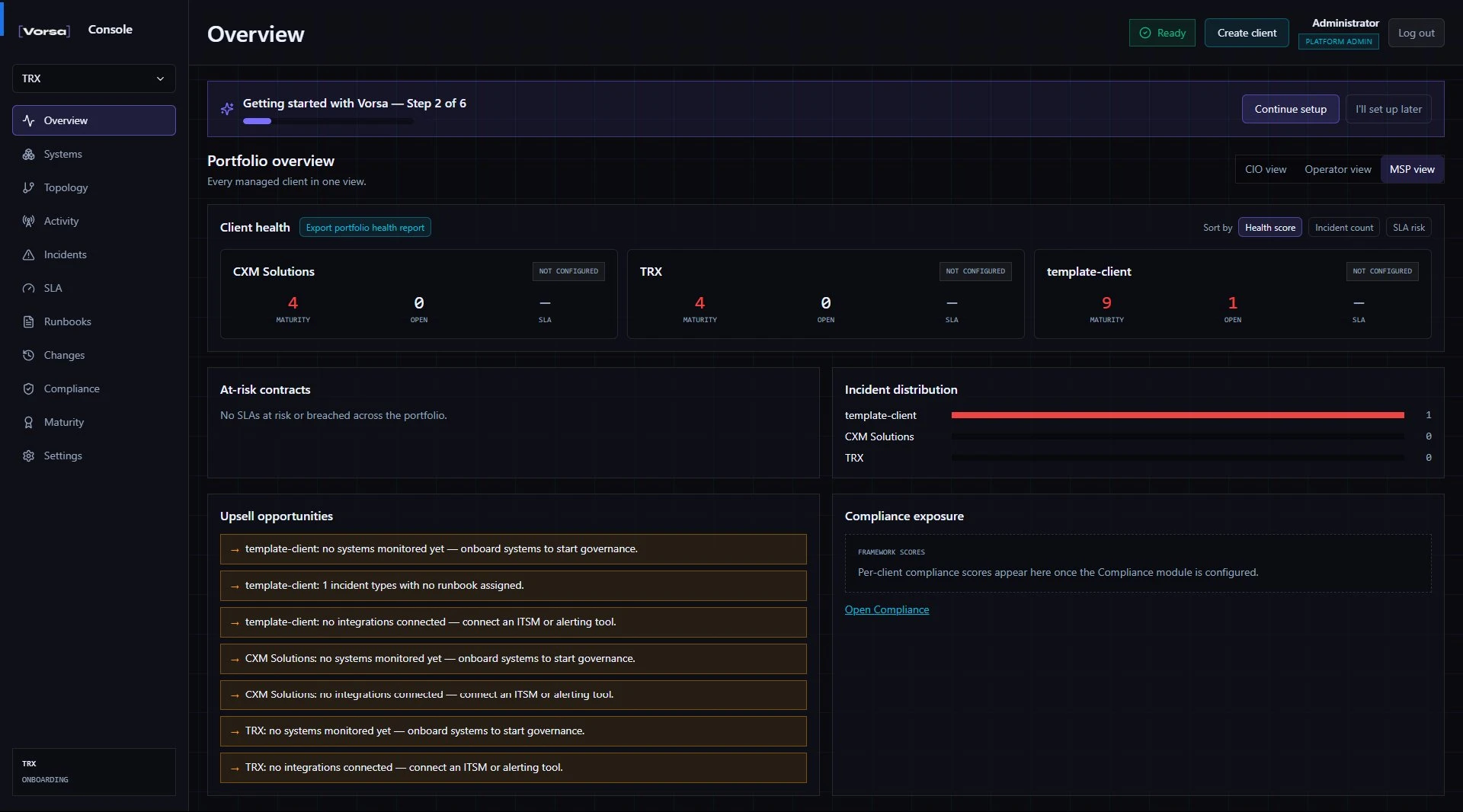The height and width of the screenshot is (812, 1463).
Task: Click arrow icon on template-client runbook row
Action: pos(235,587)
